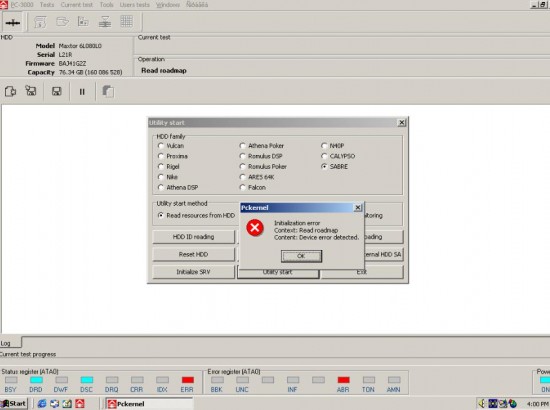Viewport: 550px width, 410px height.
Task: Click the red ABR error register indicator
Action: pos(343,380)
